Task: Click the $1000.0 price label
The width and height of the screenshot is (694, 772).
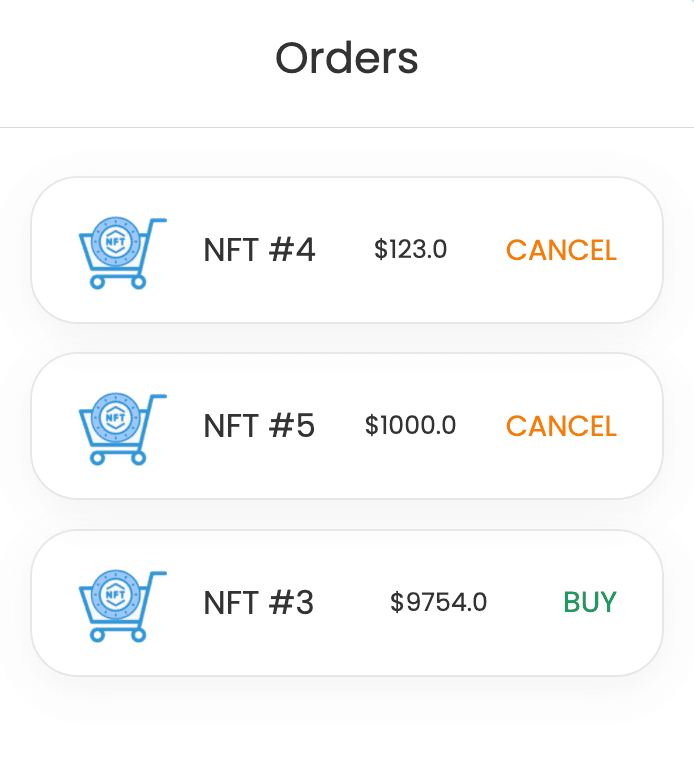Action: (x=410, y=425)
